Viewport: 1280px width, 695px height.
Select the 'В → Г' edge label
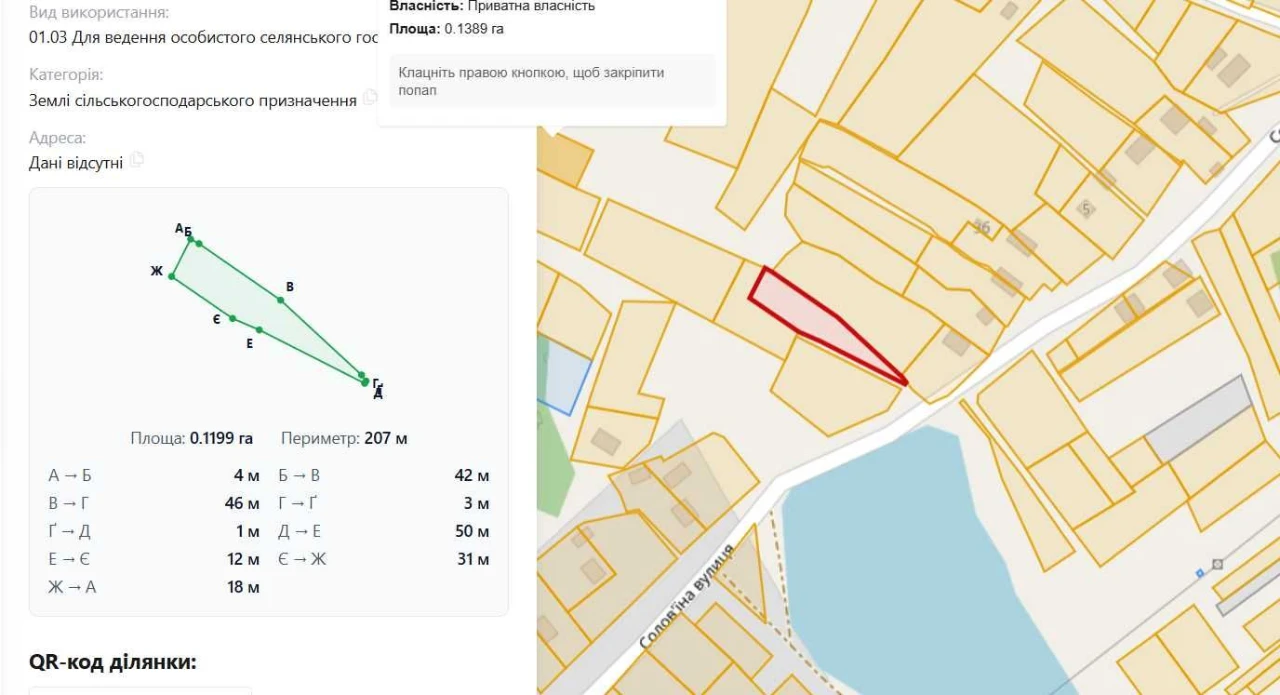[69, 504]
